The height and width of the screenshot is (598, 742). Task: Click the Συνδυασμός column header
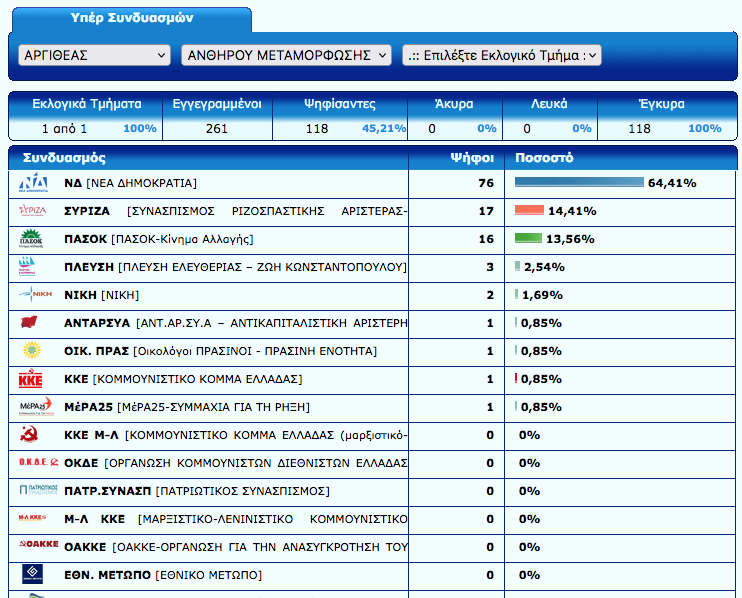tap(64, 158)
